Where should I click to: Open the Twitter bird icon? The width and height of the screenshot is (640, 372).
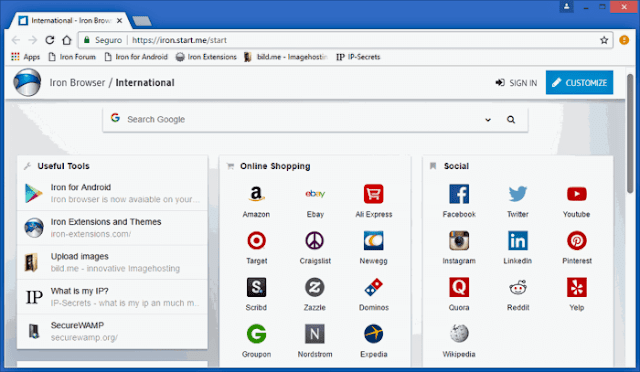pos(518,194)
